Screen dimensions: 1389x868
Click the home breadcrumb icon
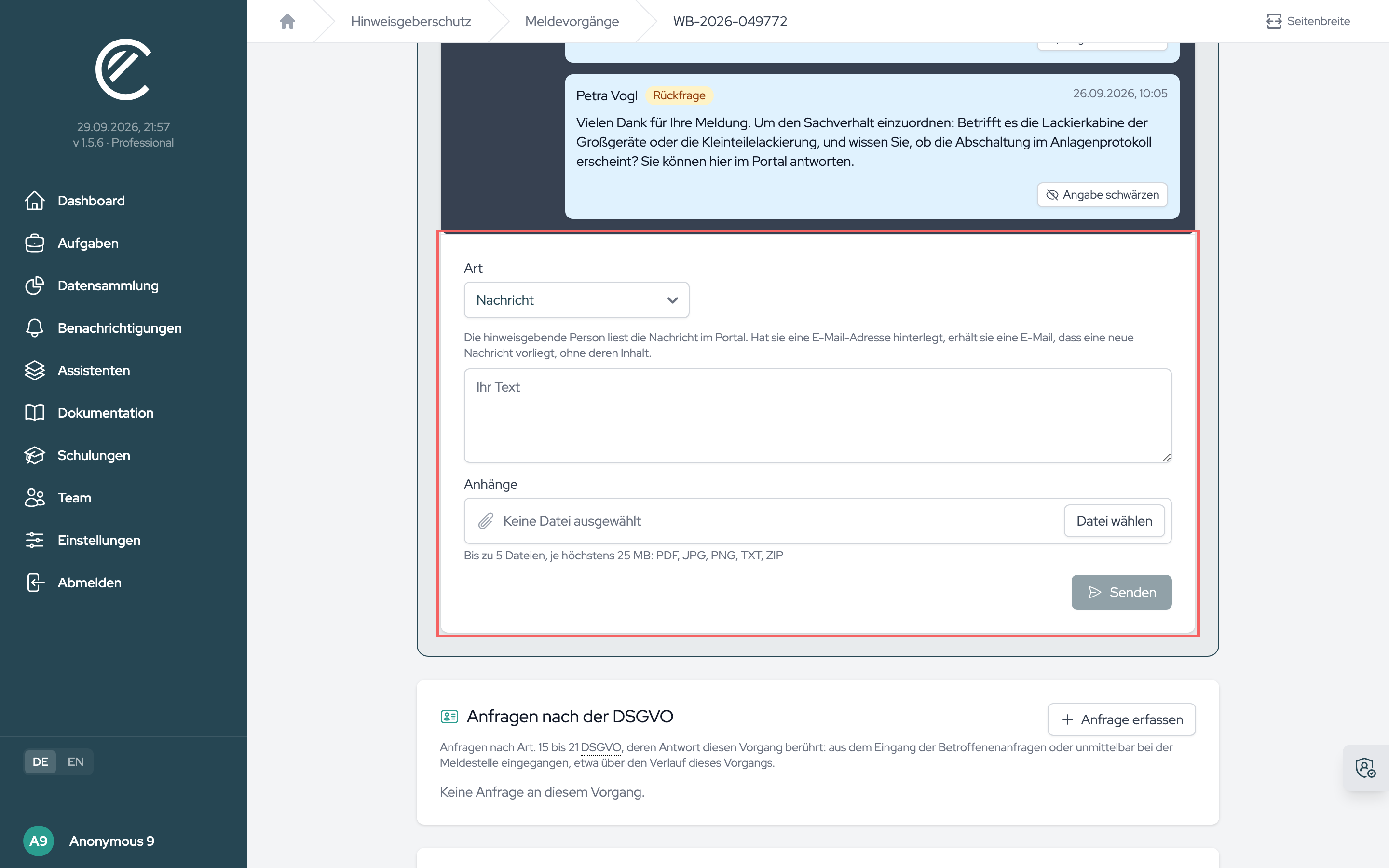point(287,21)
